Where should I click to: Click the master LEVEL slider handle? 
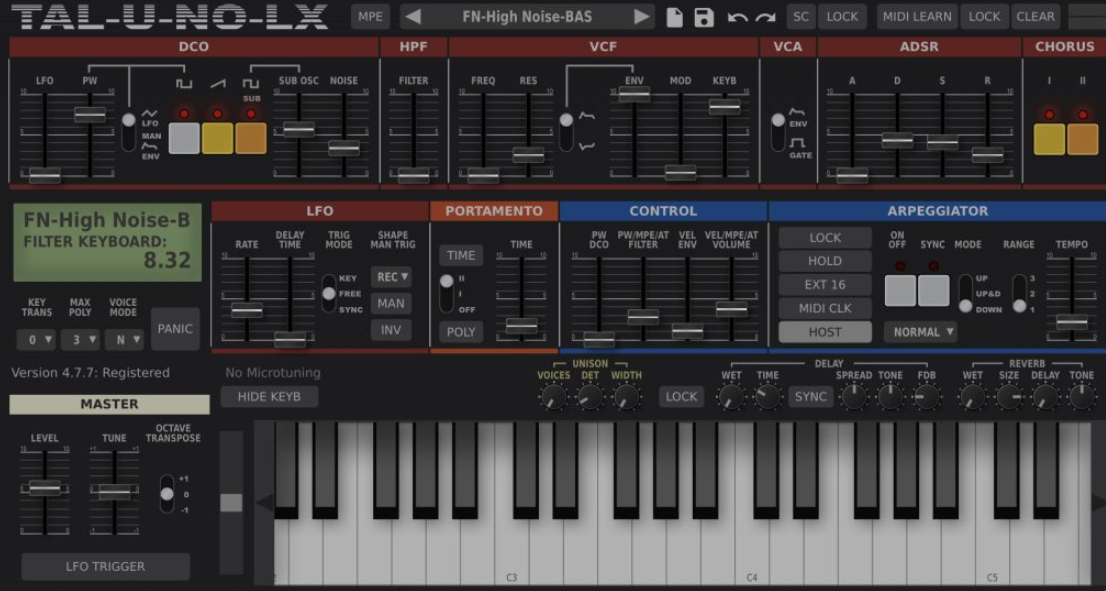pyautogui.click(x=44, y=488)
